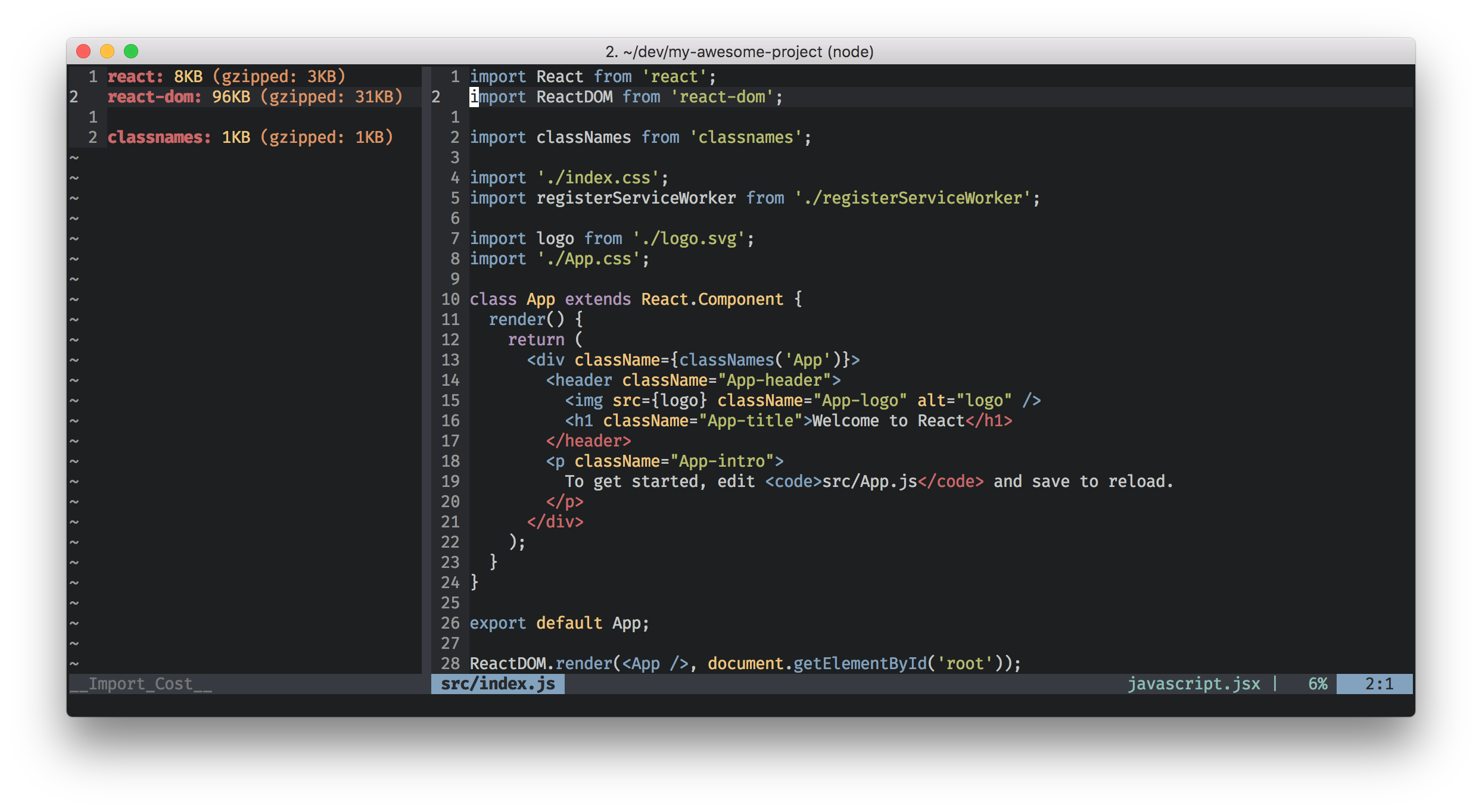Screen dimensions: 1482x812
Task: Click the green fullscreen window button
Action: [131, 51]
